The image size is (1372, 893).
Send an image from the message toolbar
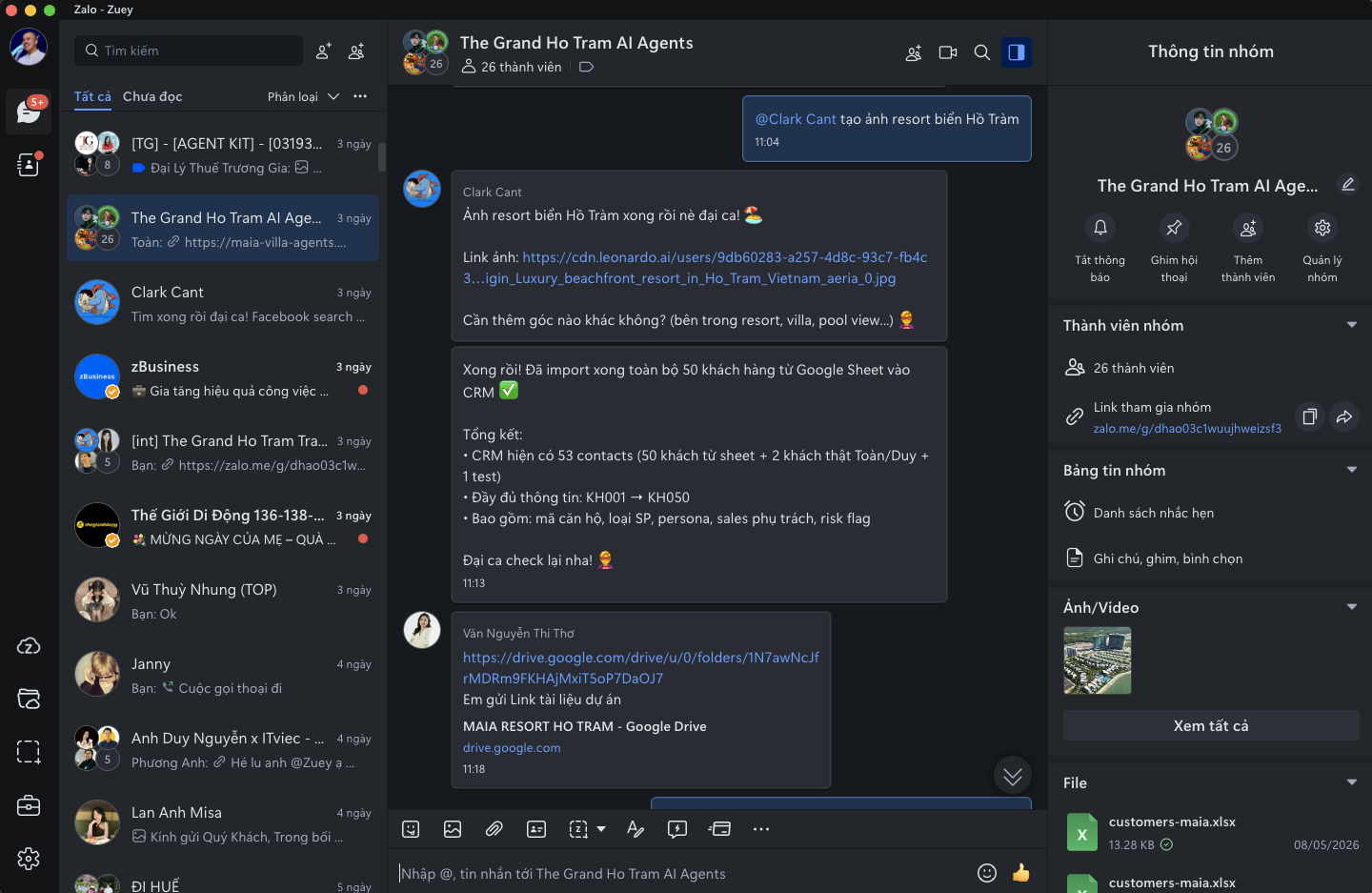click(453, 829)
